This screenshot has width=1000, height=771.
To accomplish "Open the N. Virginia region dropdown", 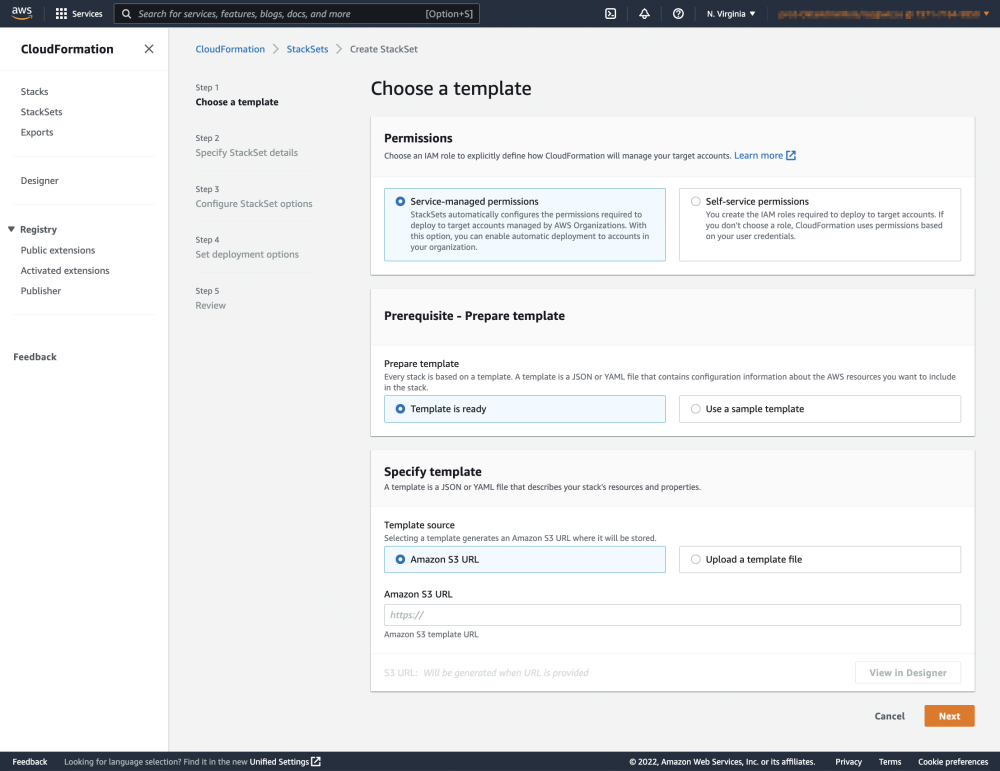I will point(731,14).
